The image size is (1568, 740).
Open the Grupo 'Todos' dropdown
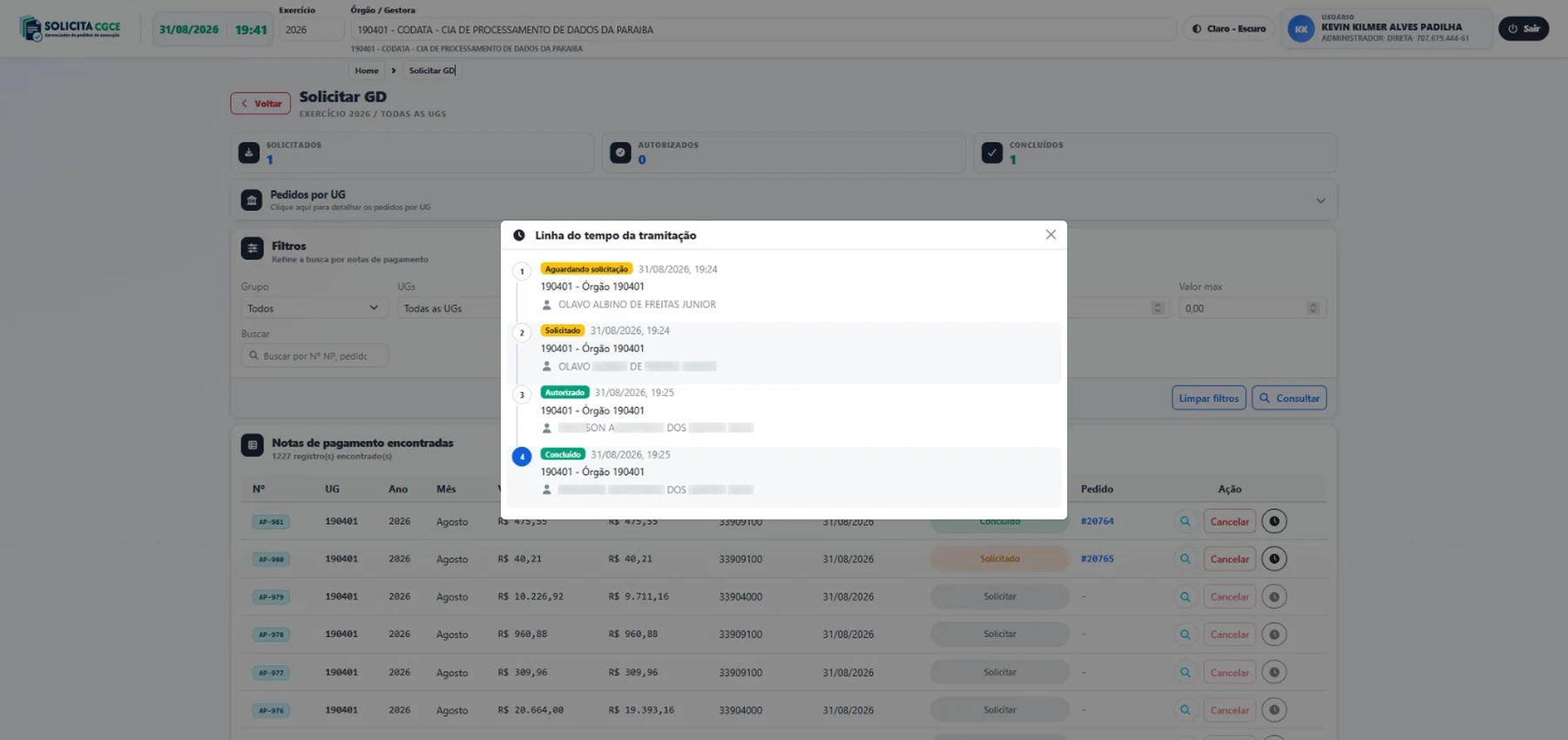tap(314, 309)
